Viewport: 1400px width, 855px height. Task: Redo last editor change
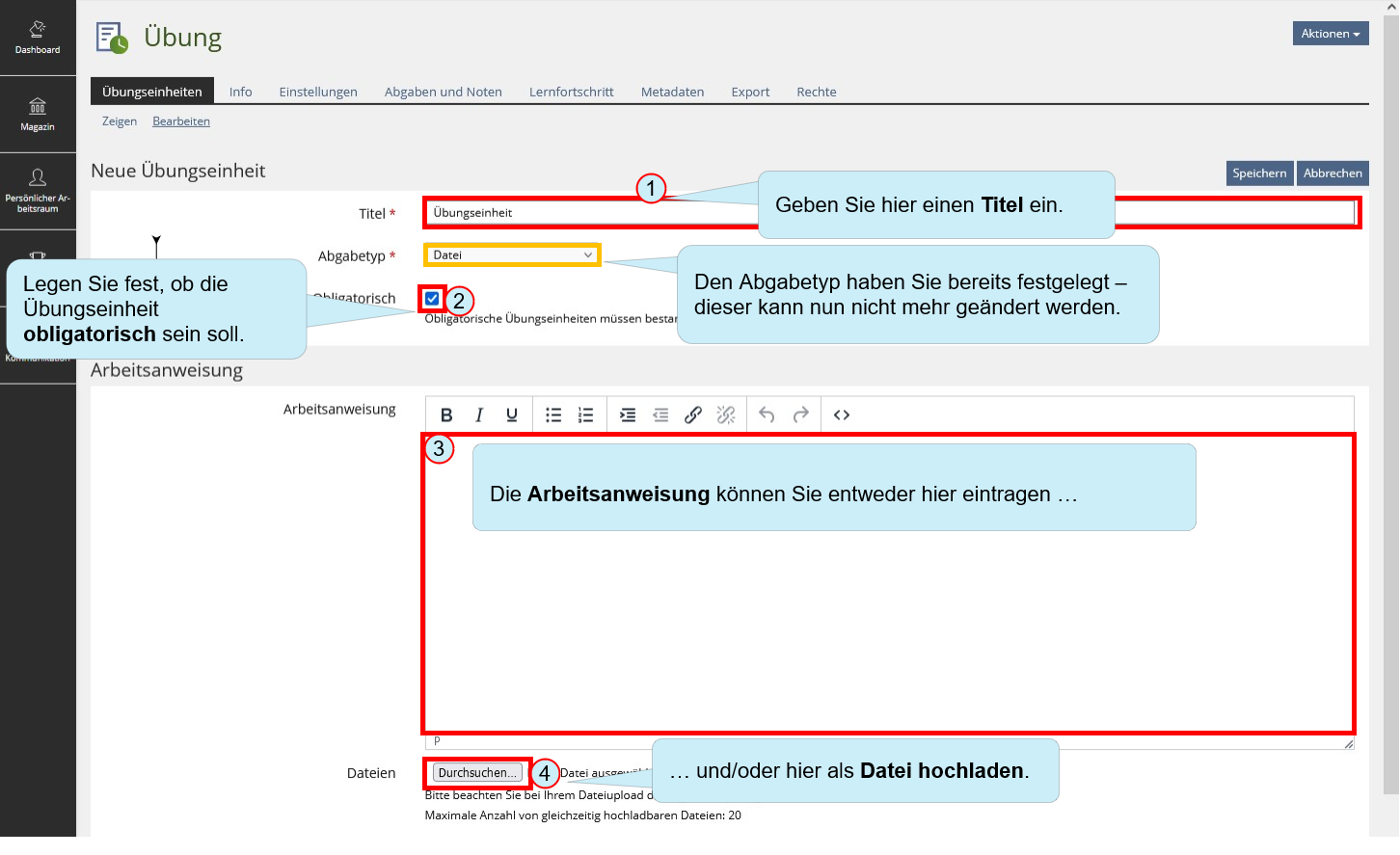[800, 415]
